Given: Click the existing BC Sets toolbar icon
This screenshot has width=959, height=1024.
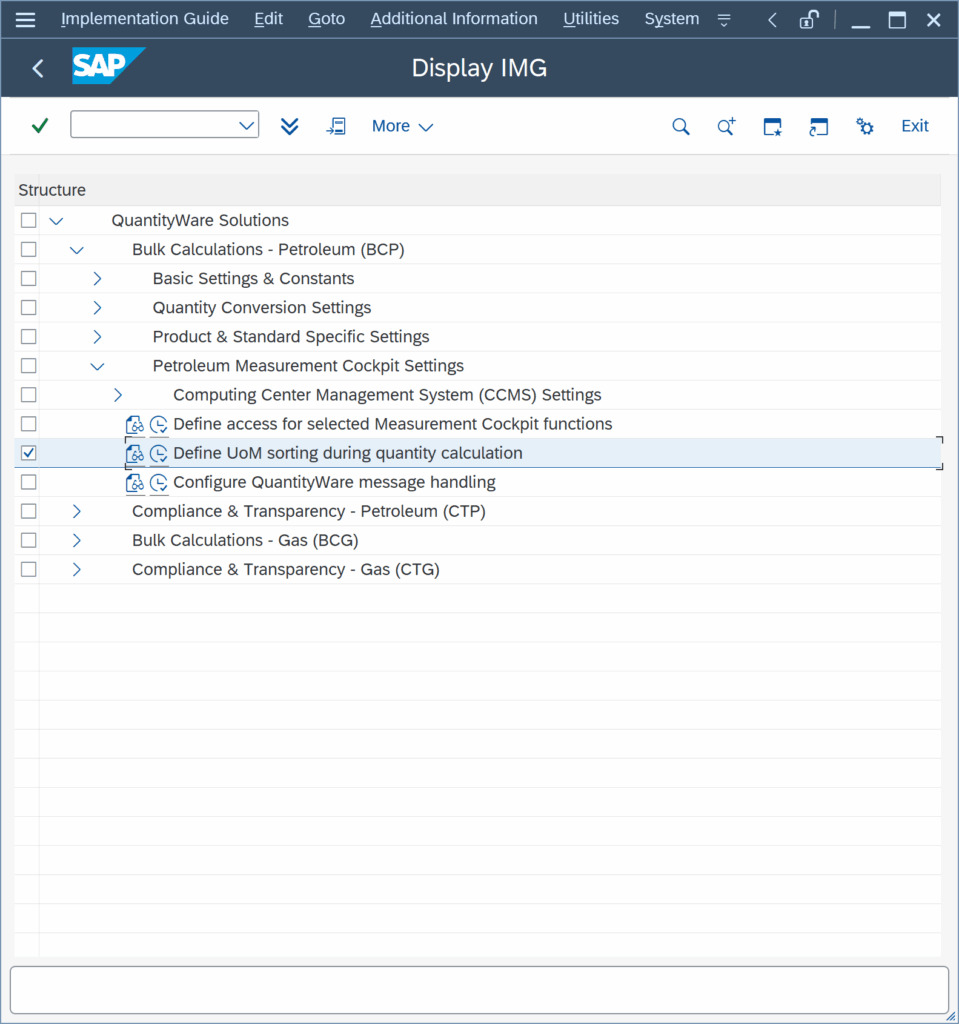Looking at the screenshot, I should coord(336,126).
